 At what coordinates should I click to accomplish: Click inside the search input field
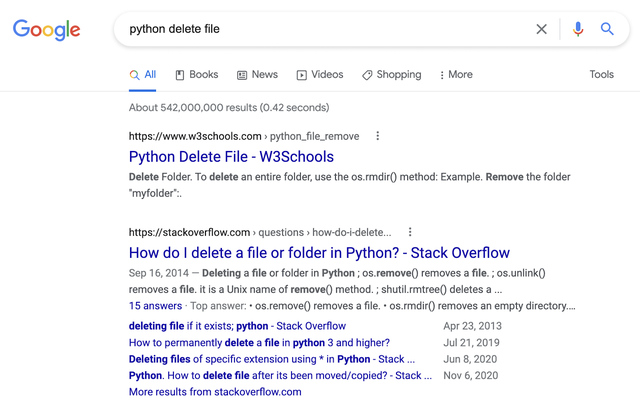(327, 29)
